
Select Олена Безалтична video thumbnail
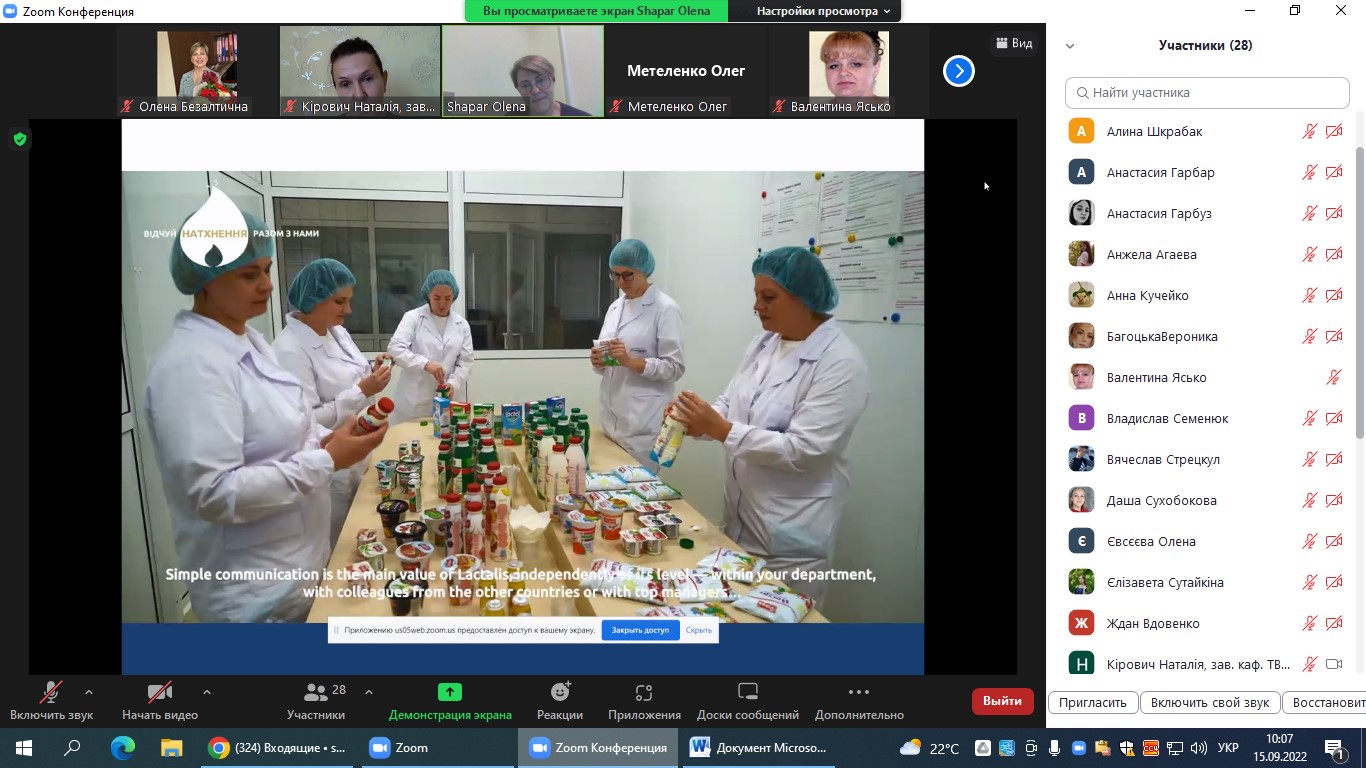click(197, 71)
